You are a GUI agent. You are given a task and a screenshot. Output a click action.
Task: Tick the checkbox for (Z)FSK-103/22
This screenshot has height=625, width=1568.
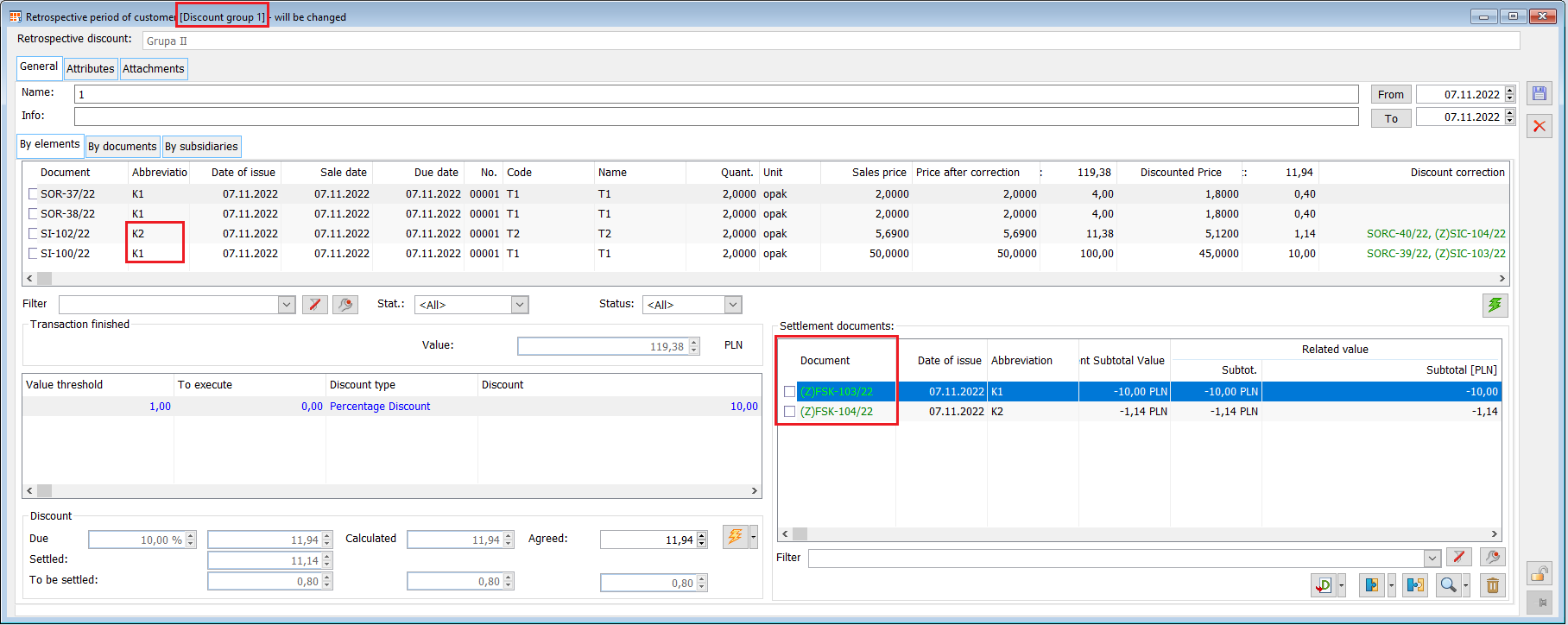789,392
